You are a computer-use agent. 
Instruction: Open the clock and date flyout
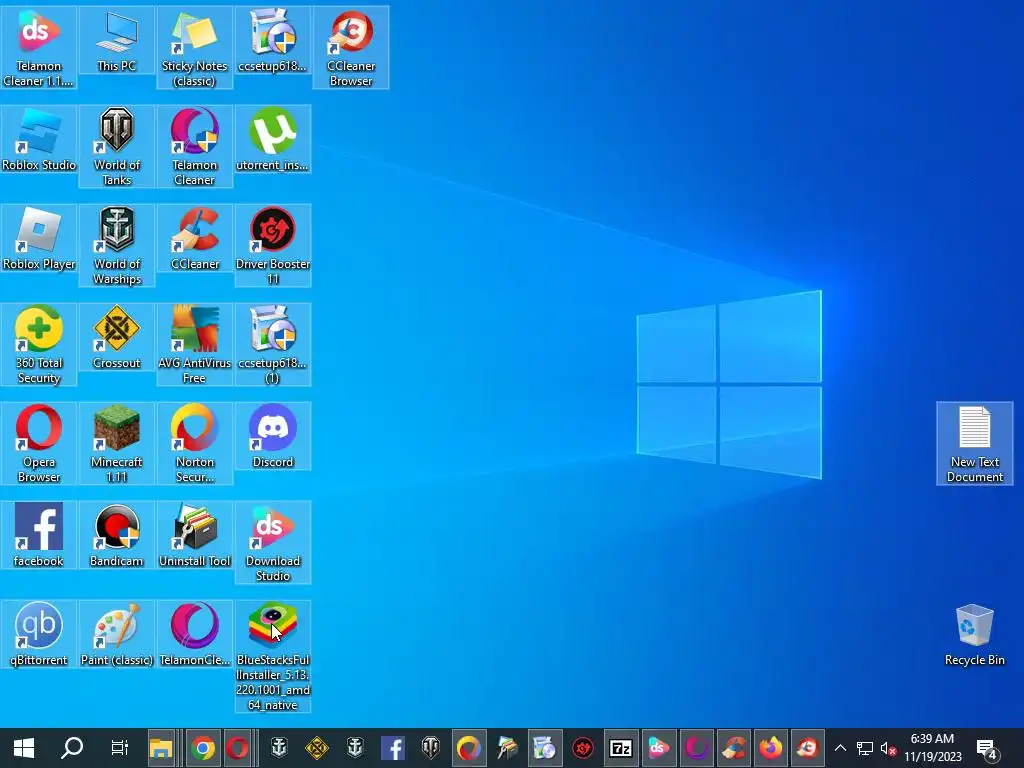[x=933, y=748]
